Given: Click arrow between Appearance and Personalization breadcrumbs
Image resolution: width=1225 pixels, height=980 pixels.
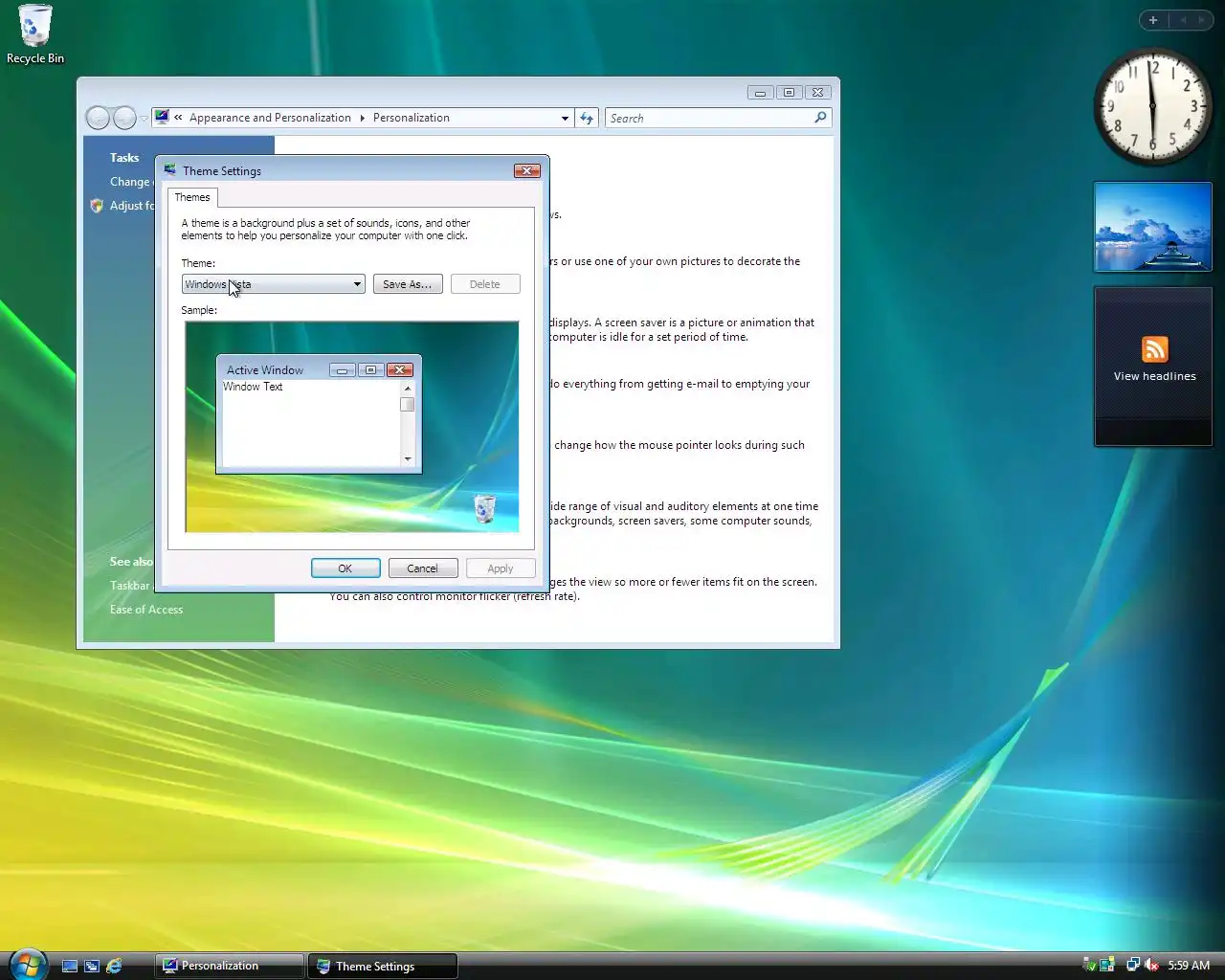Looking at the screenshot, I should [363, 118].
